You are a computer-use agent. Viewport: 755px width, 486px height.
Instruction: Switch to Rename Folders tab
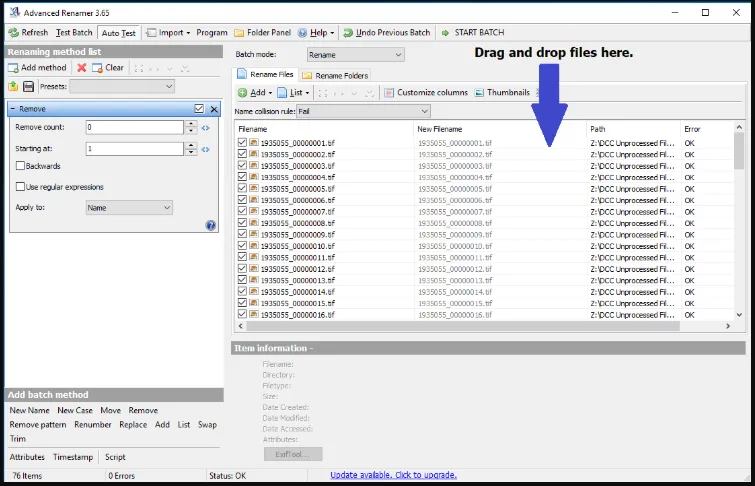[x=335, y=76]
